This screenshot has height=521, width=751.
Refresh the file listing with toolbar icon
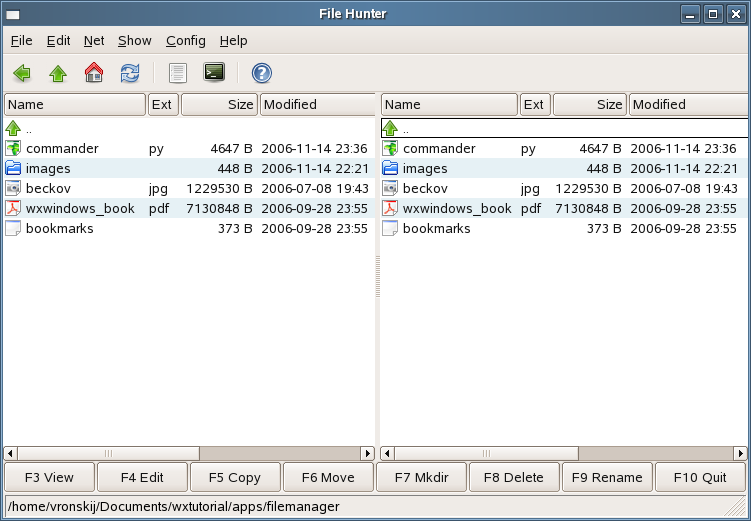pyautogui.click(x=130, y=73)
